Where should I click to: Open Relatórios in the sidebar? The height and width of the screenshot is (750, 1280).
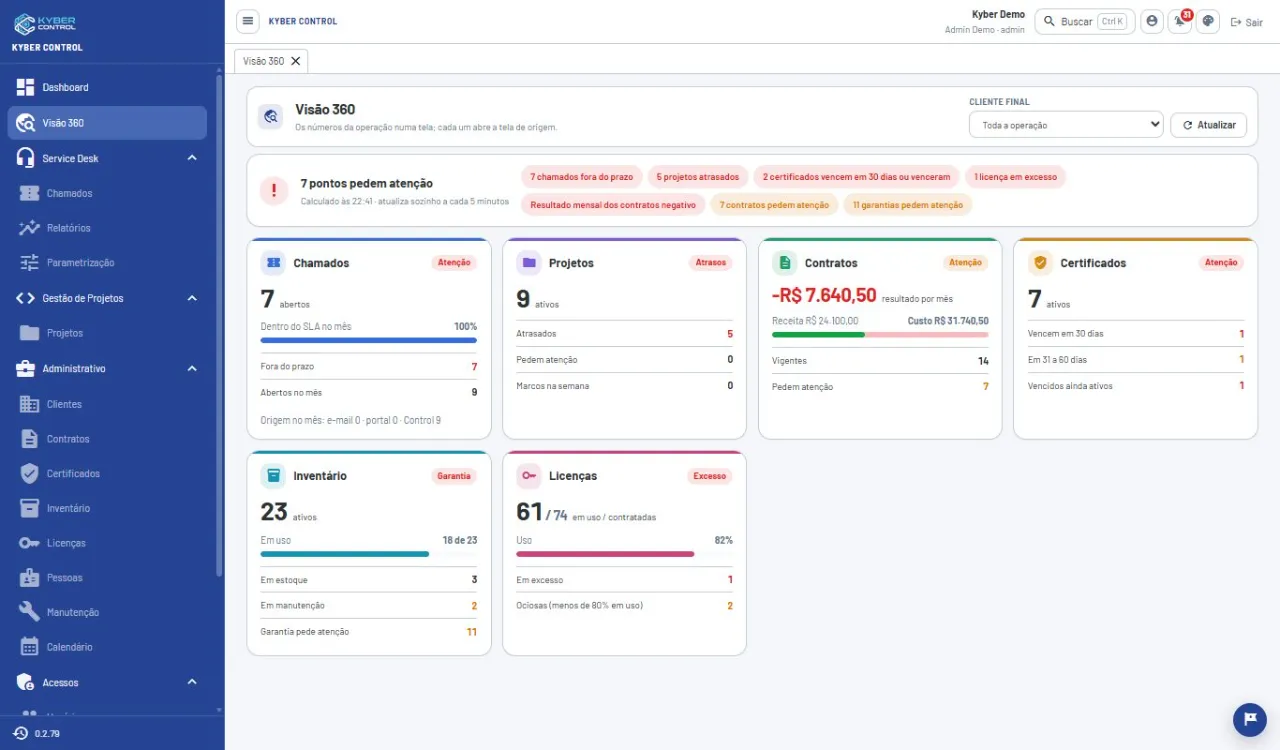(x=109, y=228)
